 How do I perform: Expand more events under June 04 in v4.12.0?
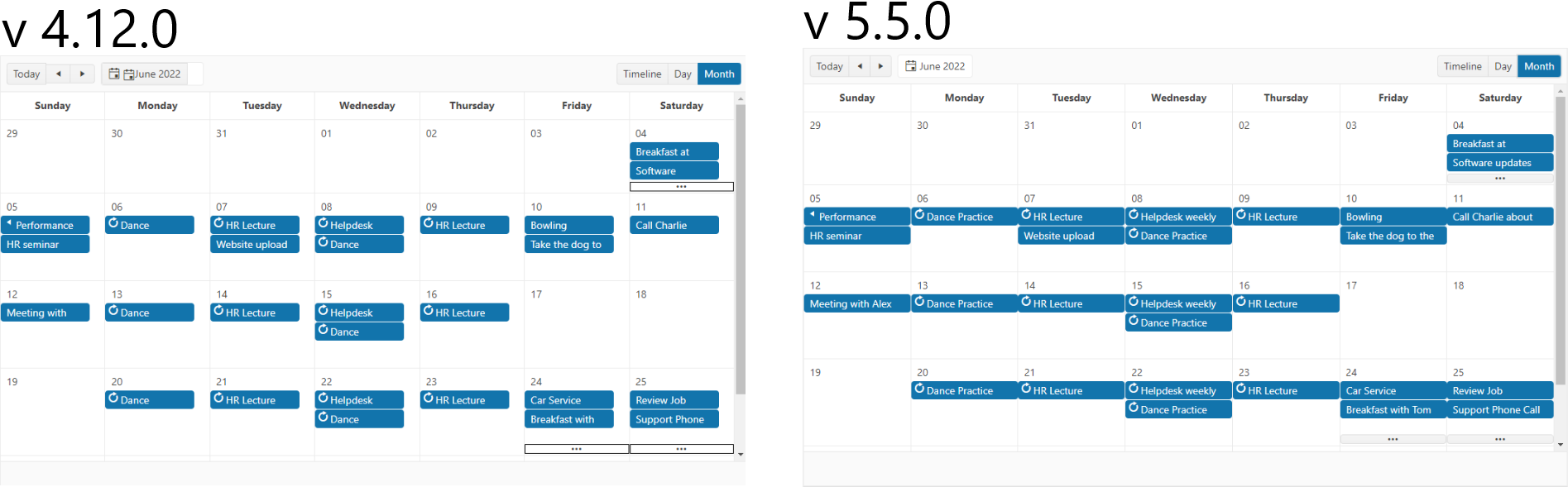[681, 187]
